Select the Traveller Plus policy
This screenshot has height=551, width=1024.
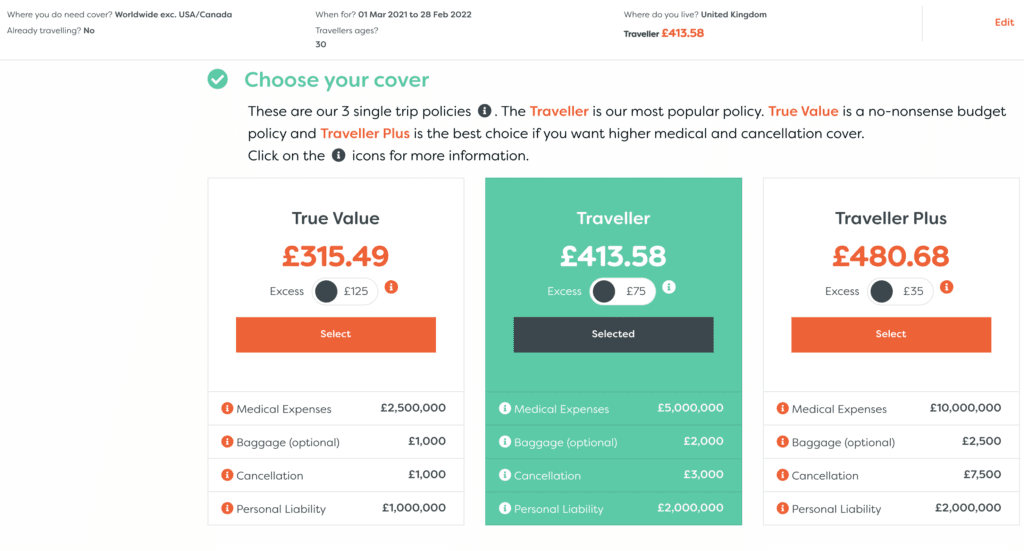[x=891, y=334]
